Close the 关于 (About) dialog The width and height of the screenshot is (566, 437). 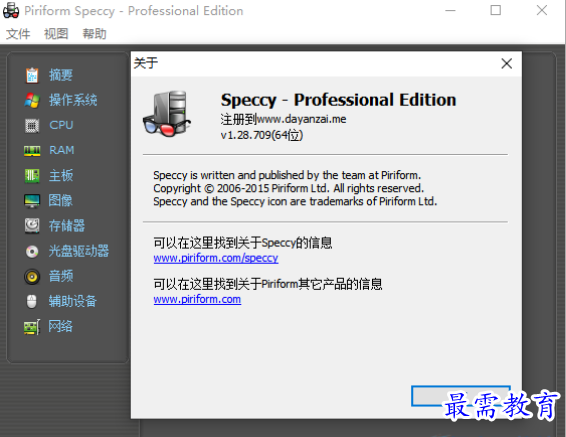(506, 64)
